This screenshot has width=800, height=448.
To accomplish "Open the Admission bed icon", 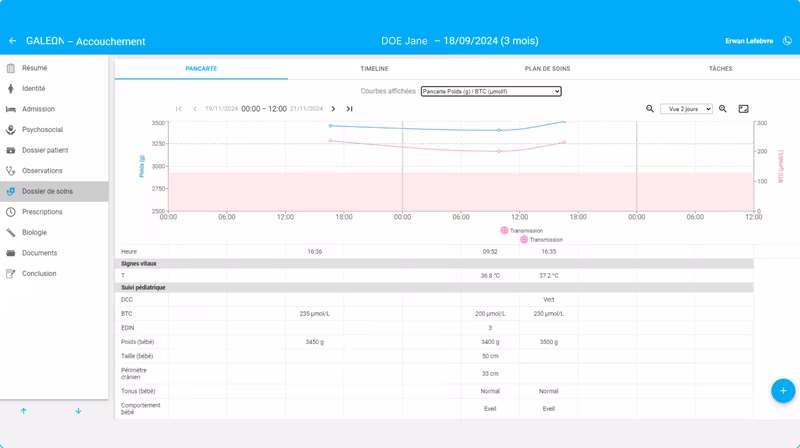I will tap(11, 109).
